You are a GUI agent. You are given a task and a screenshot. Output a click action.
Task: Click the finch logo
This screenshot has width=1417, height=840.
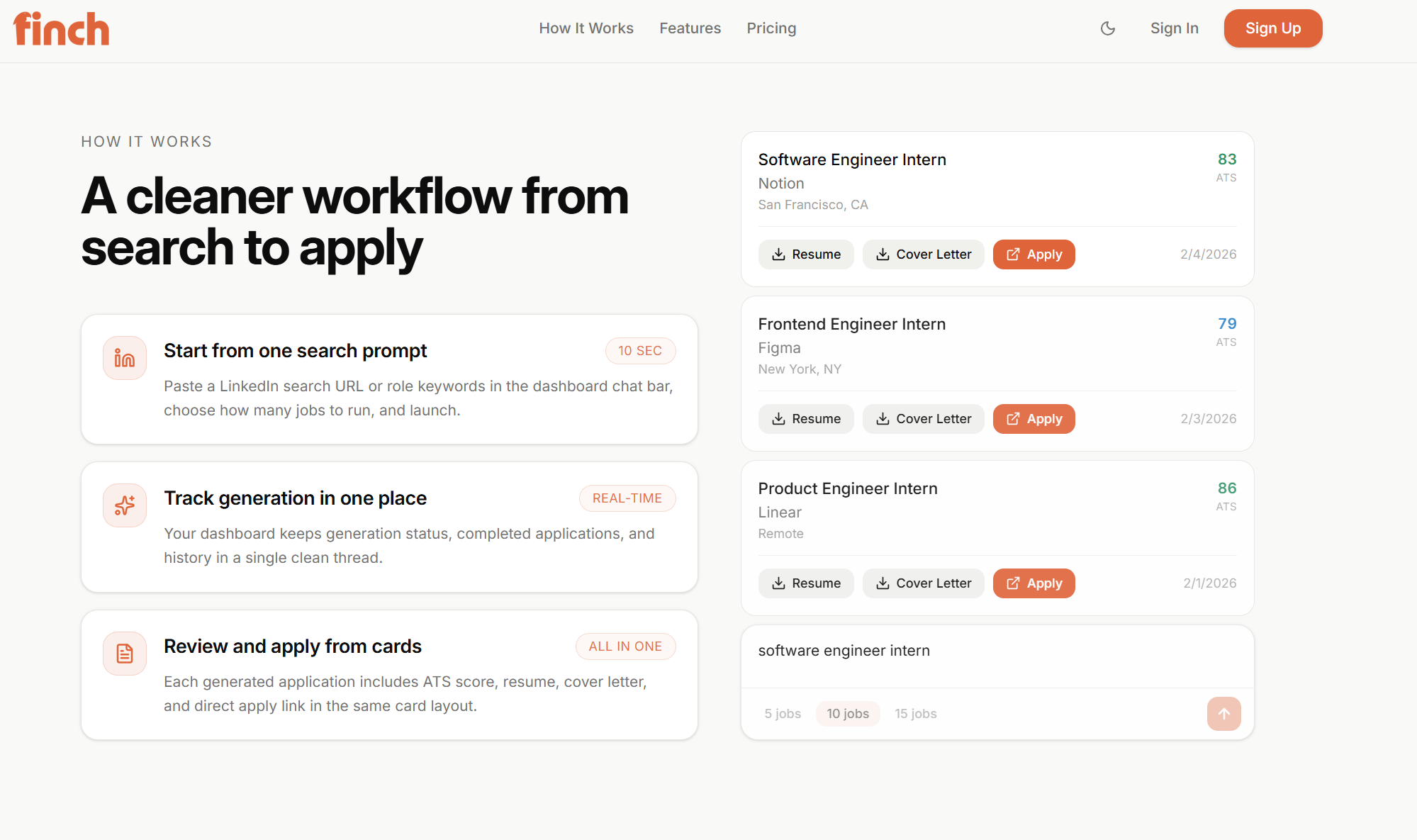61,28
